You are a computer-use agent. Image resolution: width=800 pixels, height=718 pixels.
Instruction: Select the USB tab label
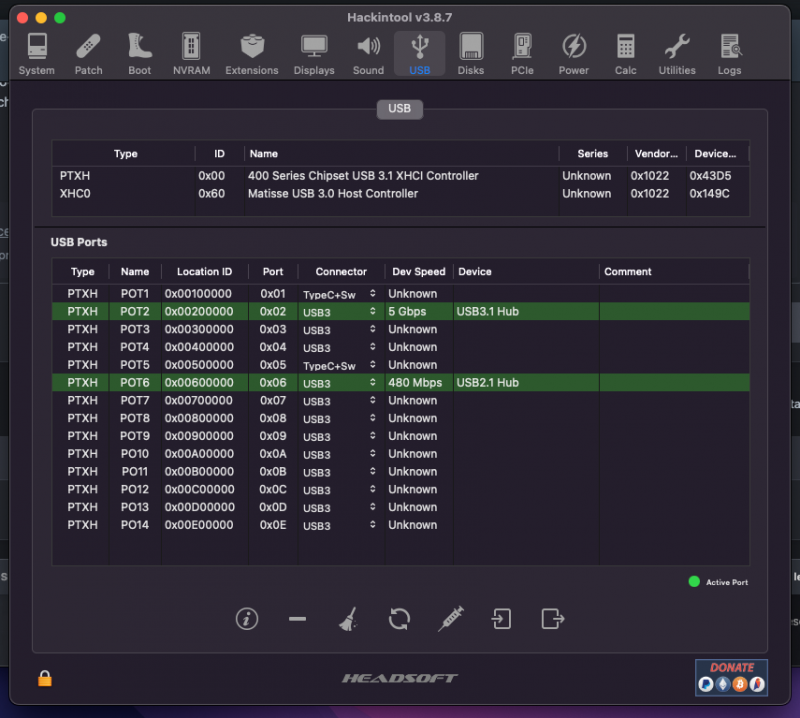(399, 109)
